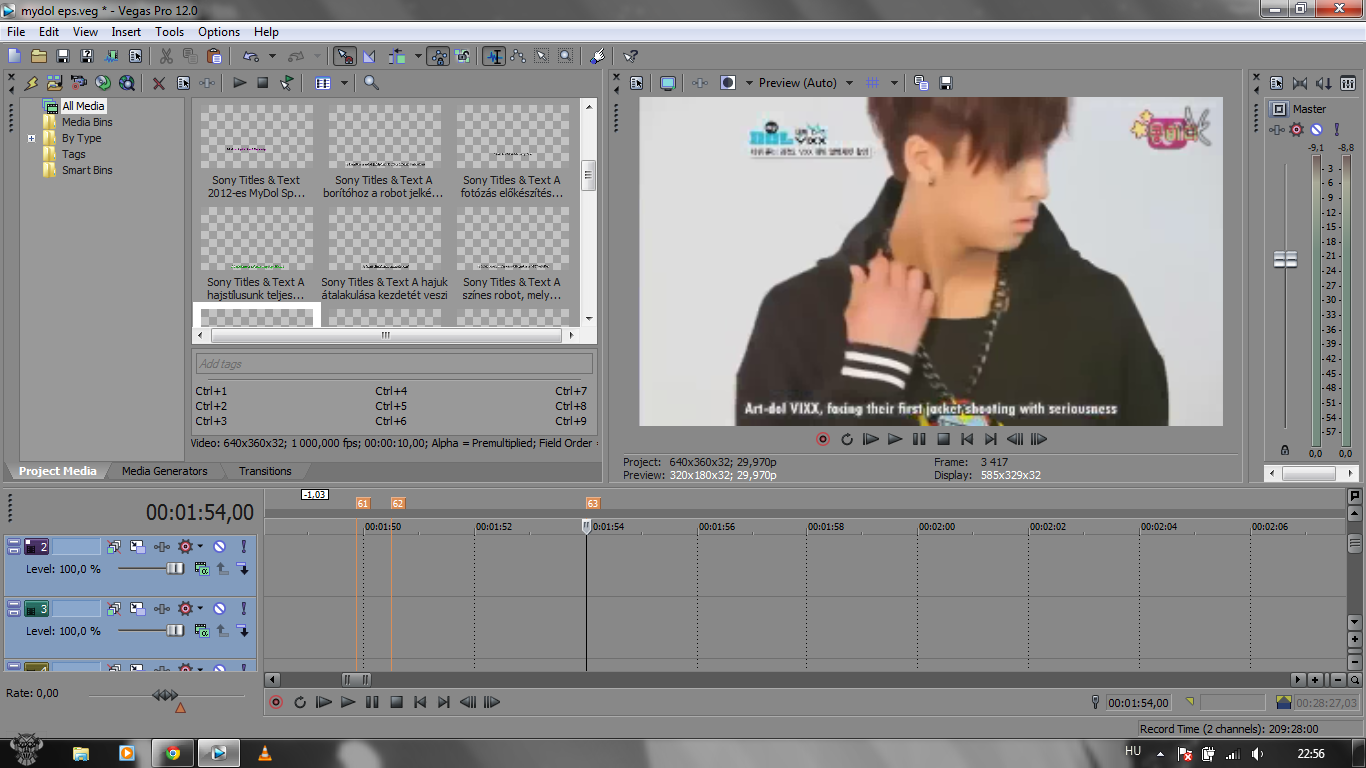1366x768 pixels.
Task: Solo track 2 with exclamation button
Action: coord(243,547)
